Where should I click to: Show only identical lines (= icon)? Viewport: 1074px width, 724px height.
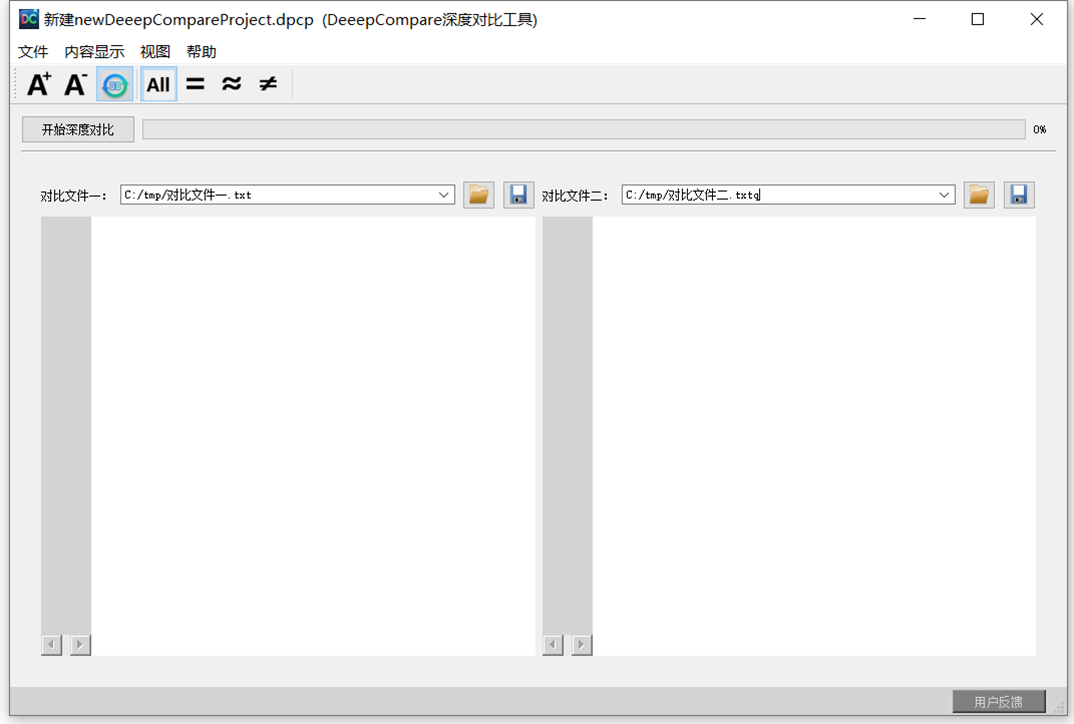click(x=195, y=84)
